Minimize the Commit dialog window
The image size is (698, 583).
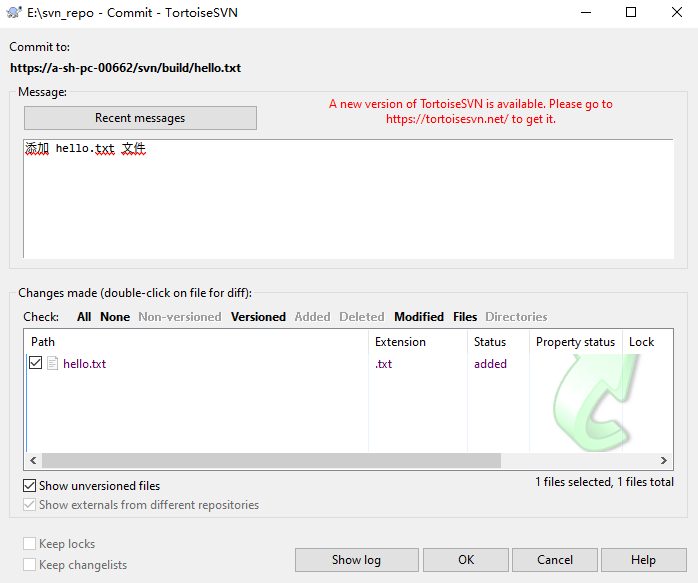pos(586,13)
